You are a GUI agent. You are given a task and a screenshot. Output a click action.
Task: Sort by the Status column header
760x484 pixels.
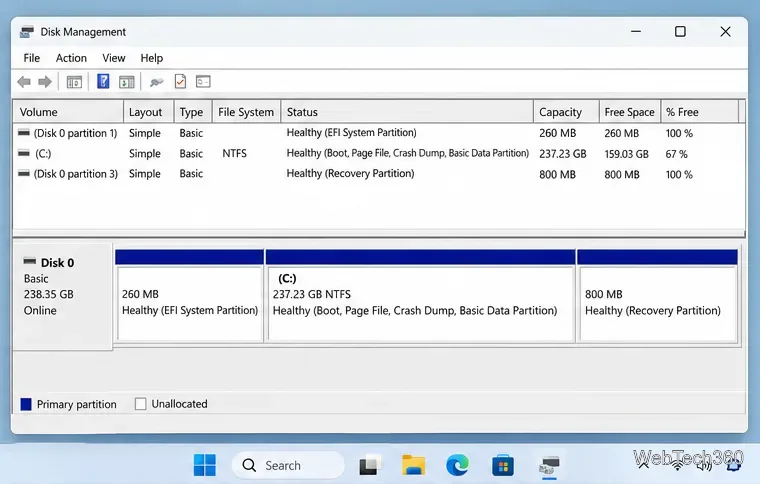407,112
